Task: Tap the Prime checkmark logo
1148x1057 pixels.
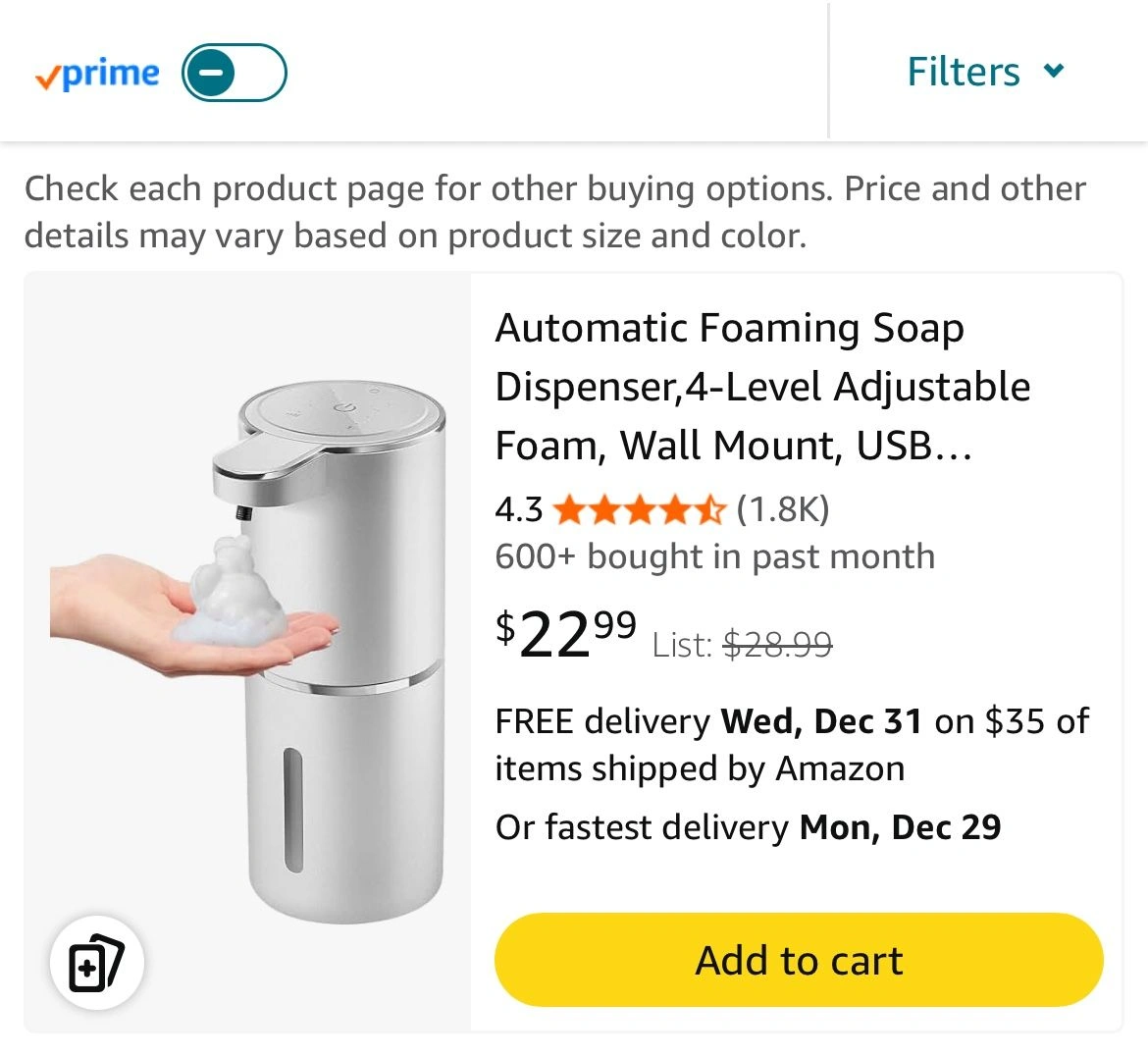Action: pos(97,75)
